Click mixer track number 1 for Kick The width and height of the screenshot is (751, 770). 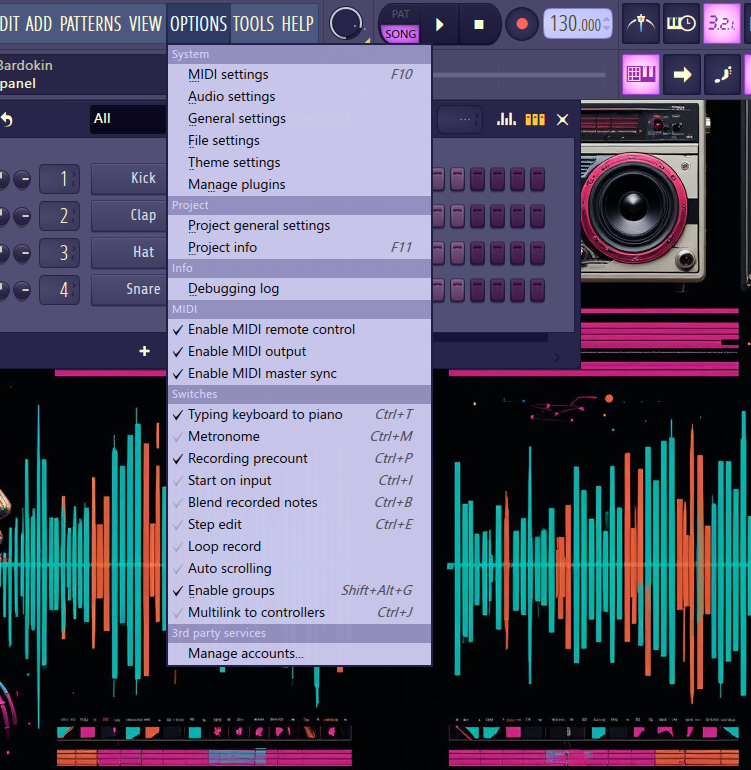point(59,179)
